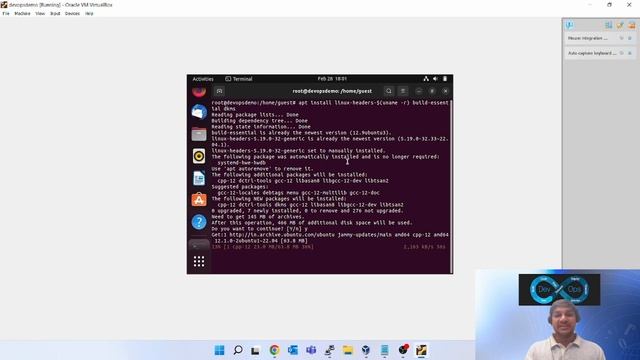The width and height of the screenshot is (640, 360).
Task: Click the Auto capture keyboard notification
Action: (600, 53)
